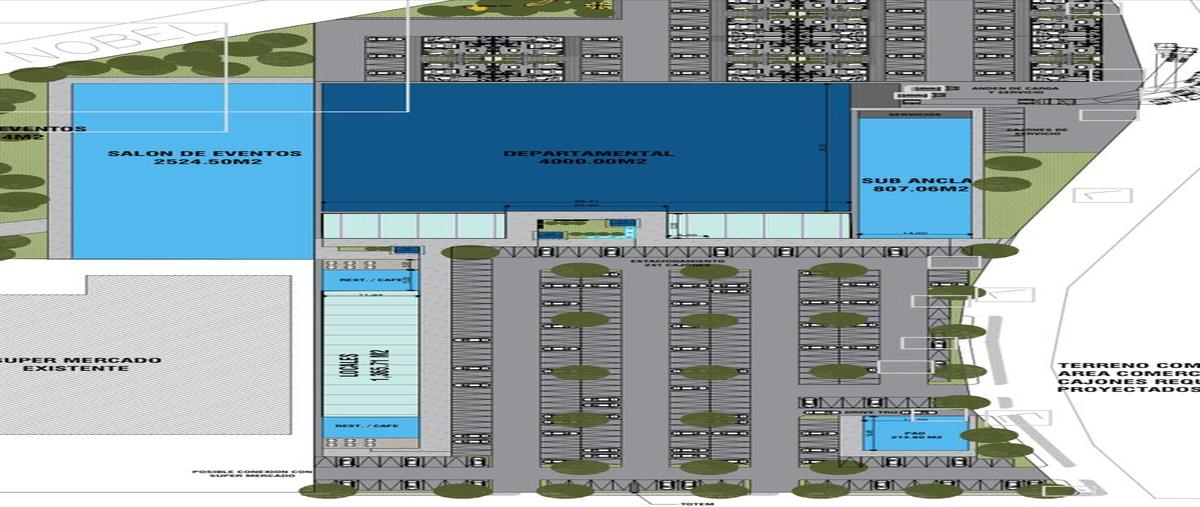Image resolution: width=1200 pixels, height=507 pixels.
Task: Click the Posible Conexion con Super Mercado note
Action: tap(253, 473)
